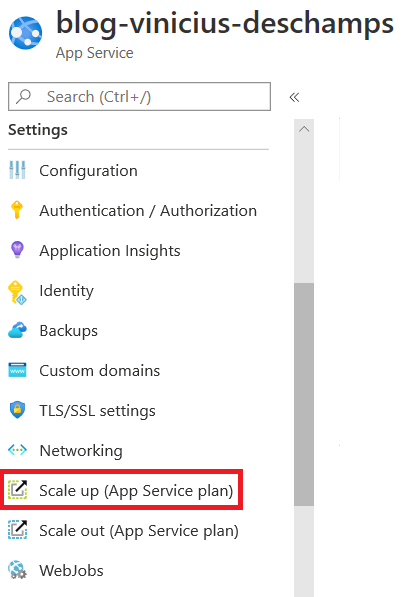Click the Scale up icon

click(x=18, y=490)
